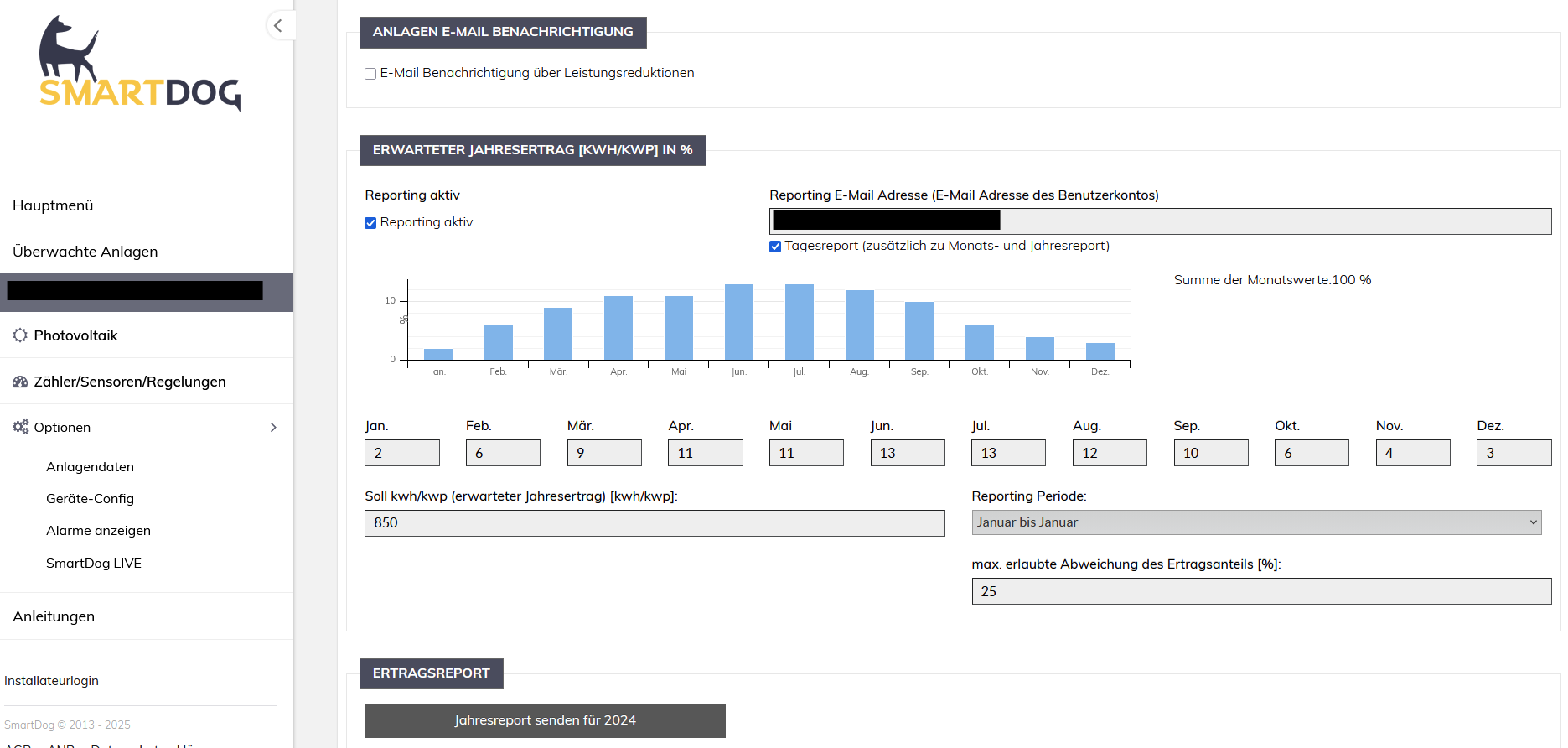
Task: Click the Jan. percentage input field
Action: pos(401,453)
